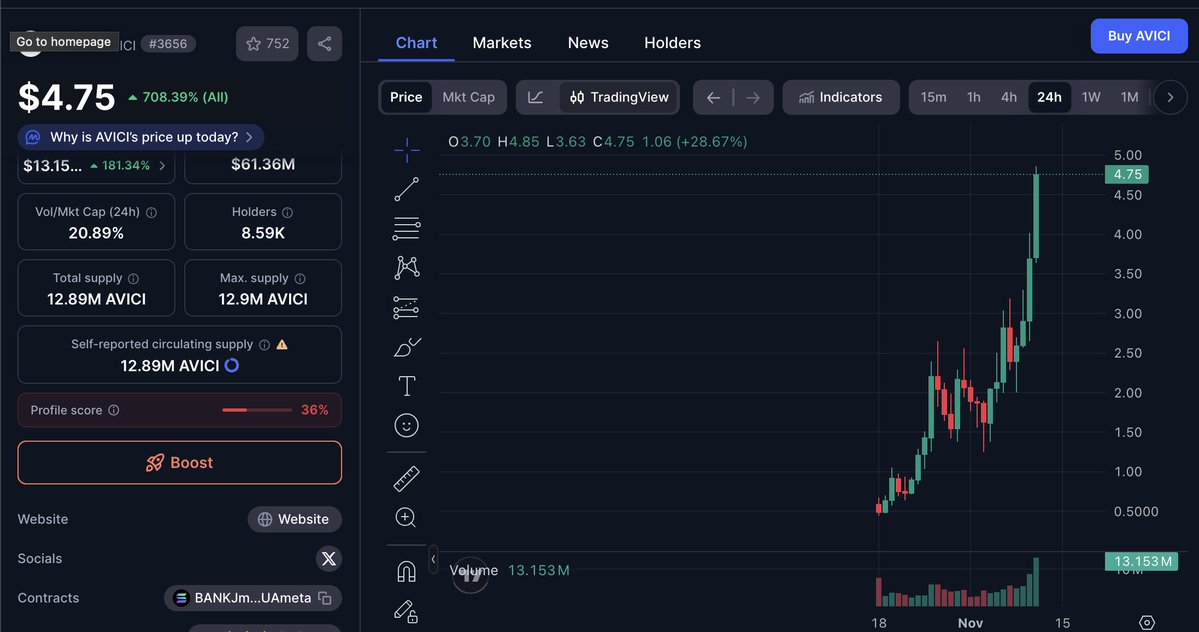Screen dimensions: 1199x632
Task: Select the crosshair cursor tool
Action: tap(406, 150)
